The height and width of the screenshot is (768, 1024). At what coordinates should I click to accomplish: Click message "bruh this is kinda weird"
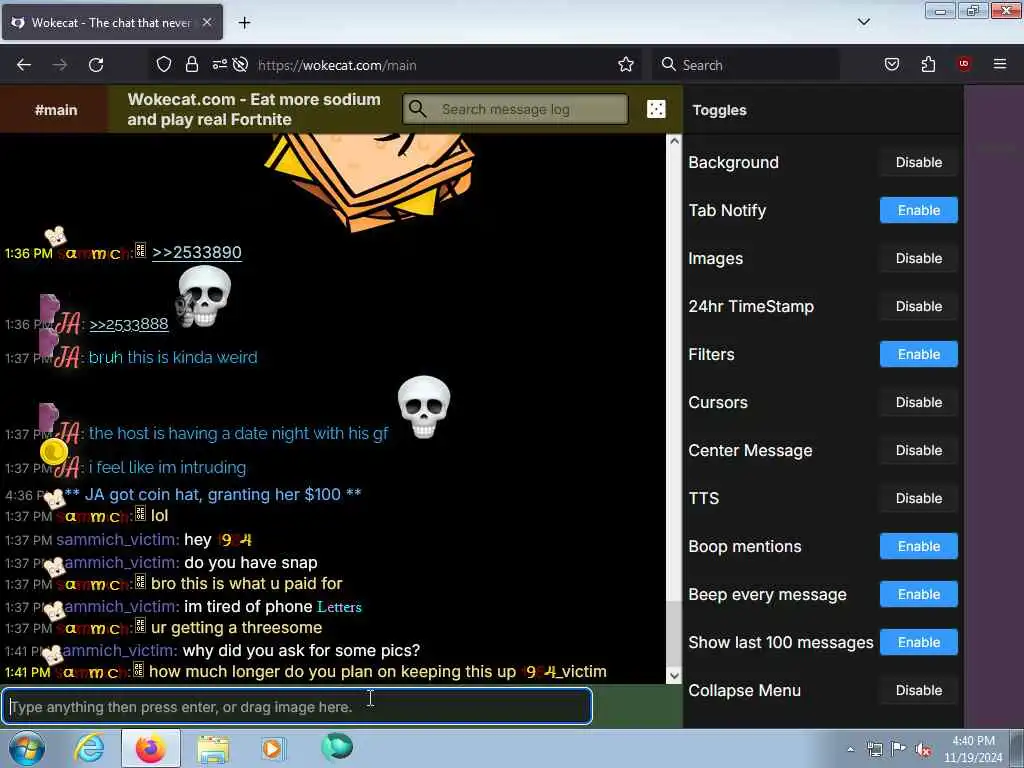coord(173,357)
